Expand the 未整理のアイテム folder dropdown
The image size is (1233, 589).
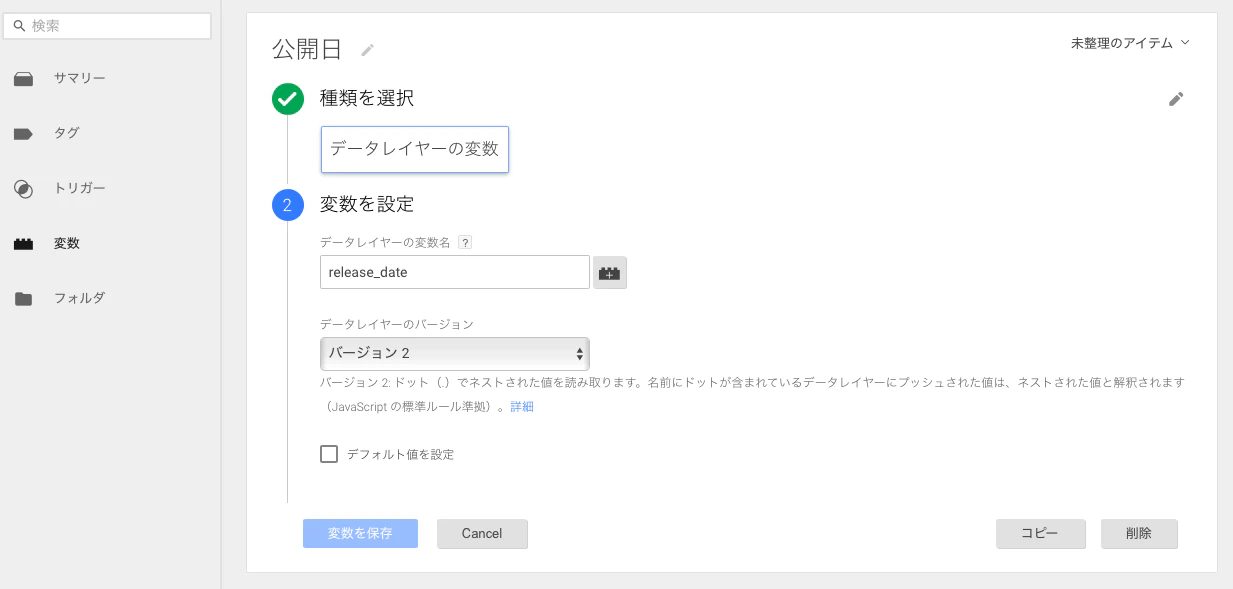point(1130,43)
